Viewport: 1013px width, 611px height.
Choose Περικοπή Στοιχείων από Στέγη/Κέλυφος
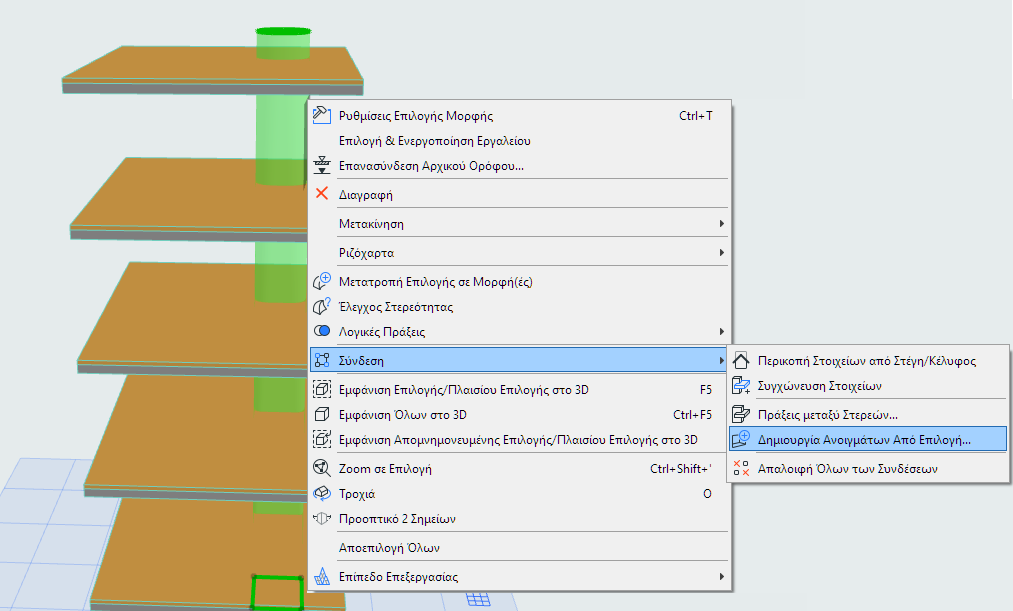868,360
